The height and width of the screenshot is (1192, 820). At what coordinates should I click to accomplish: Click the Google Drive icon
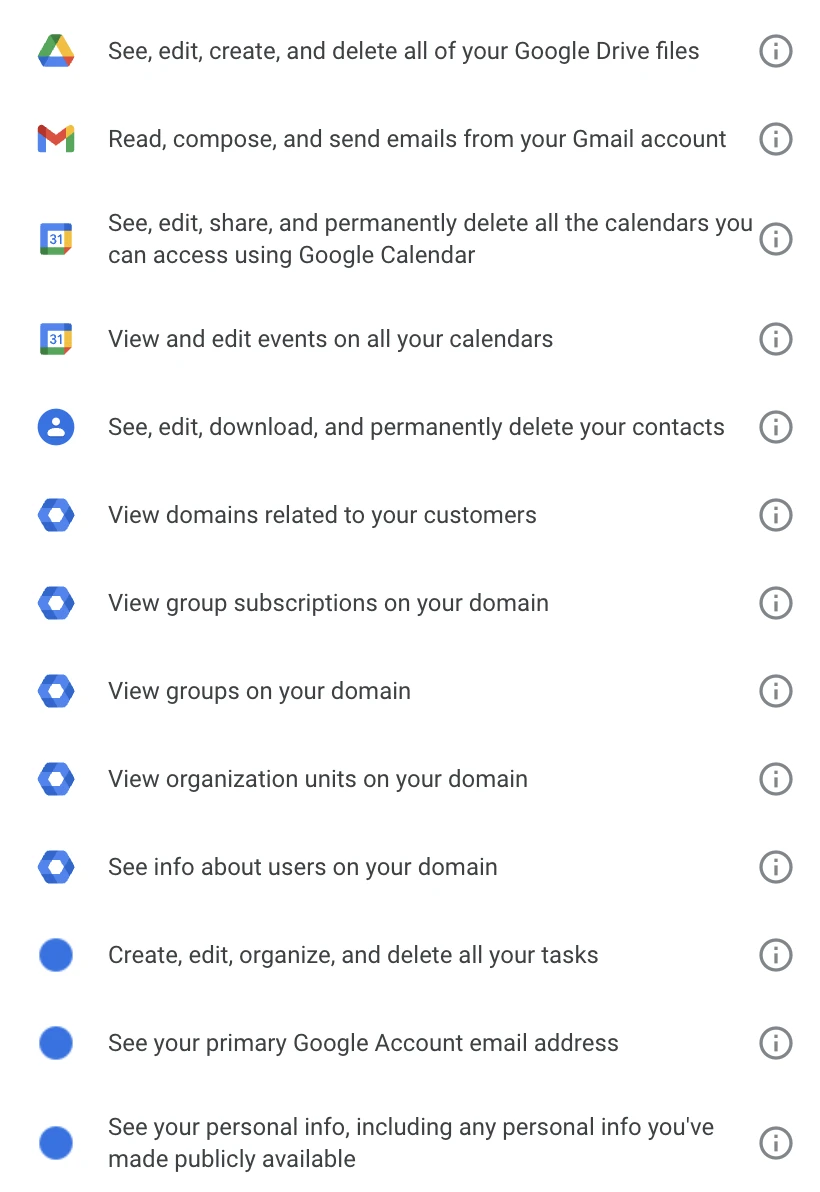pos(56,51)
